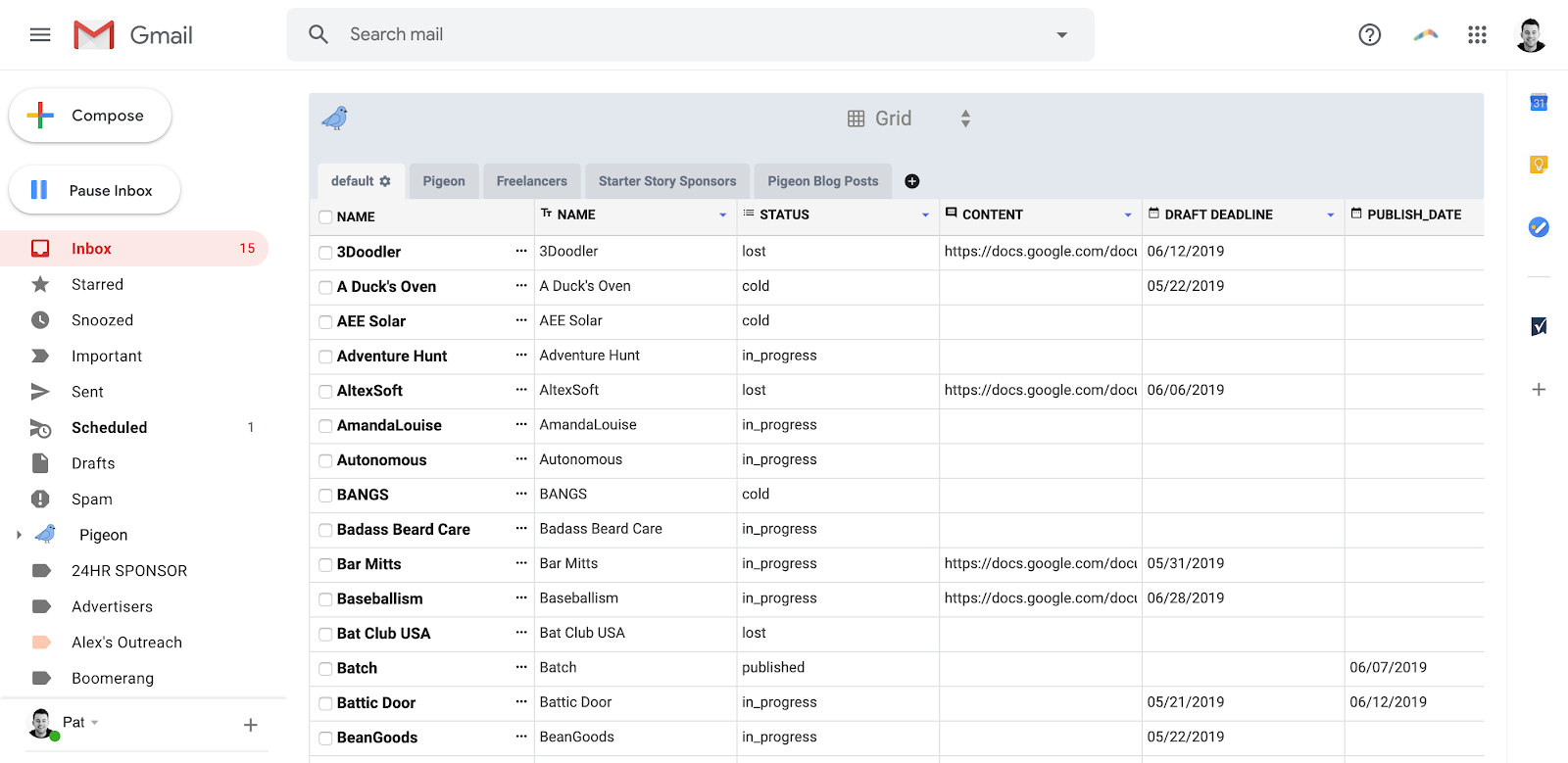The image size is (1568, 763).
Task: Click the Gmail logo
Action: click(133, 35)
